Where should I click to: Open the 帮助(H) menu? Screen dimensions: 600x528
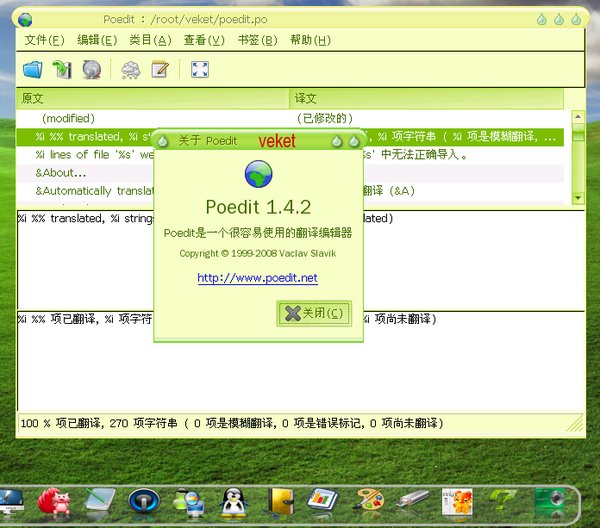pos(309,40)
